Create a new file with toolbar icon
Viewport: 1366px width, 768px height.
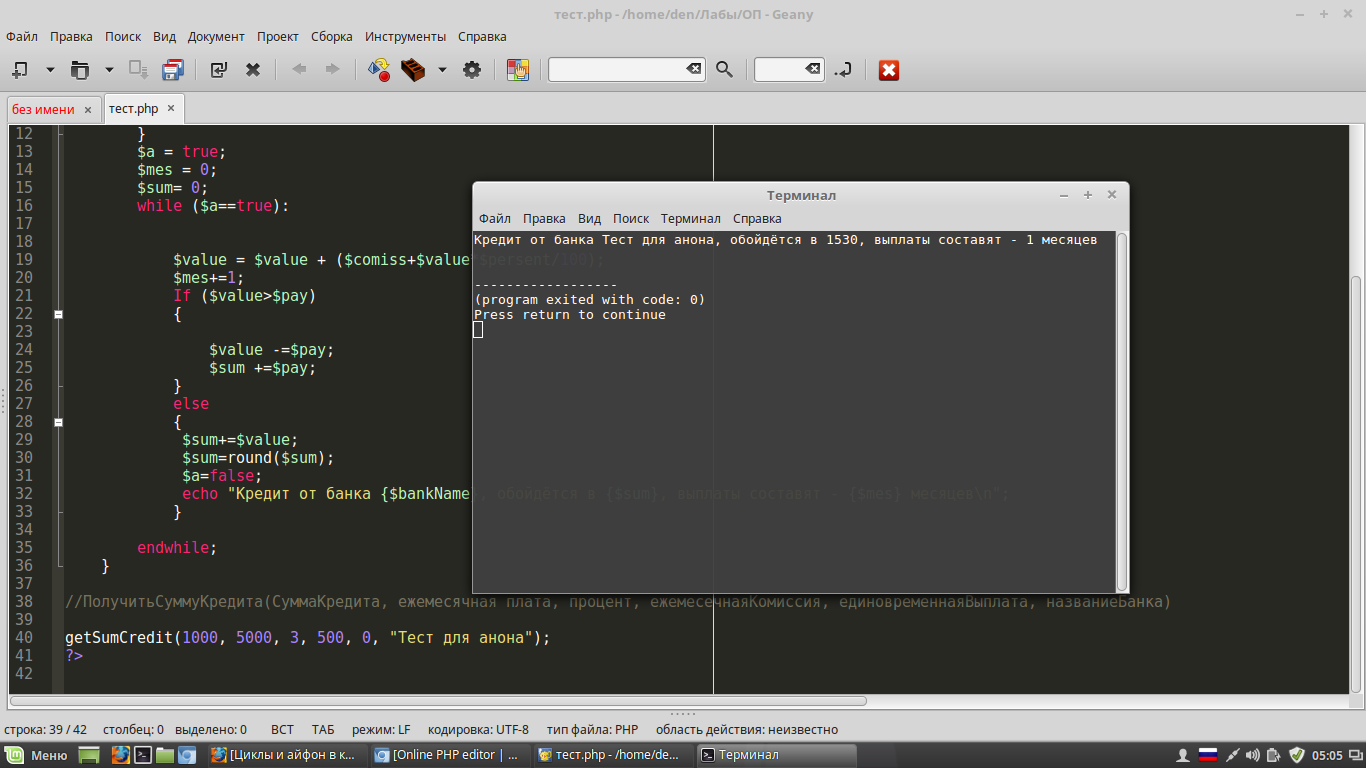[19, 70]
